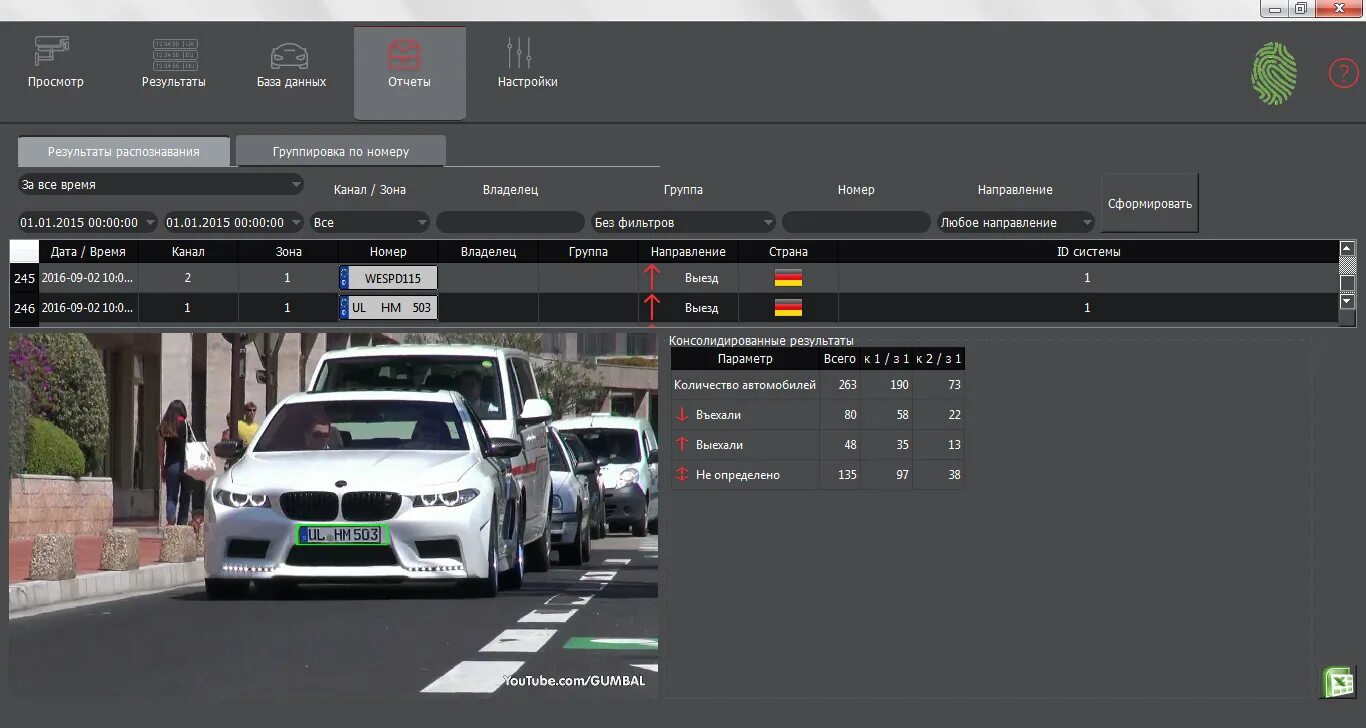The width and height of the screenshot is (1366, 728).
Task: Open the Группа "Без фильтров" dropdown
Action: (681, 222)
